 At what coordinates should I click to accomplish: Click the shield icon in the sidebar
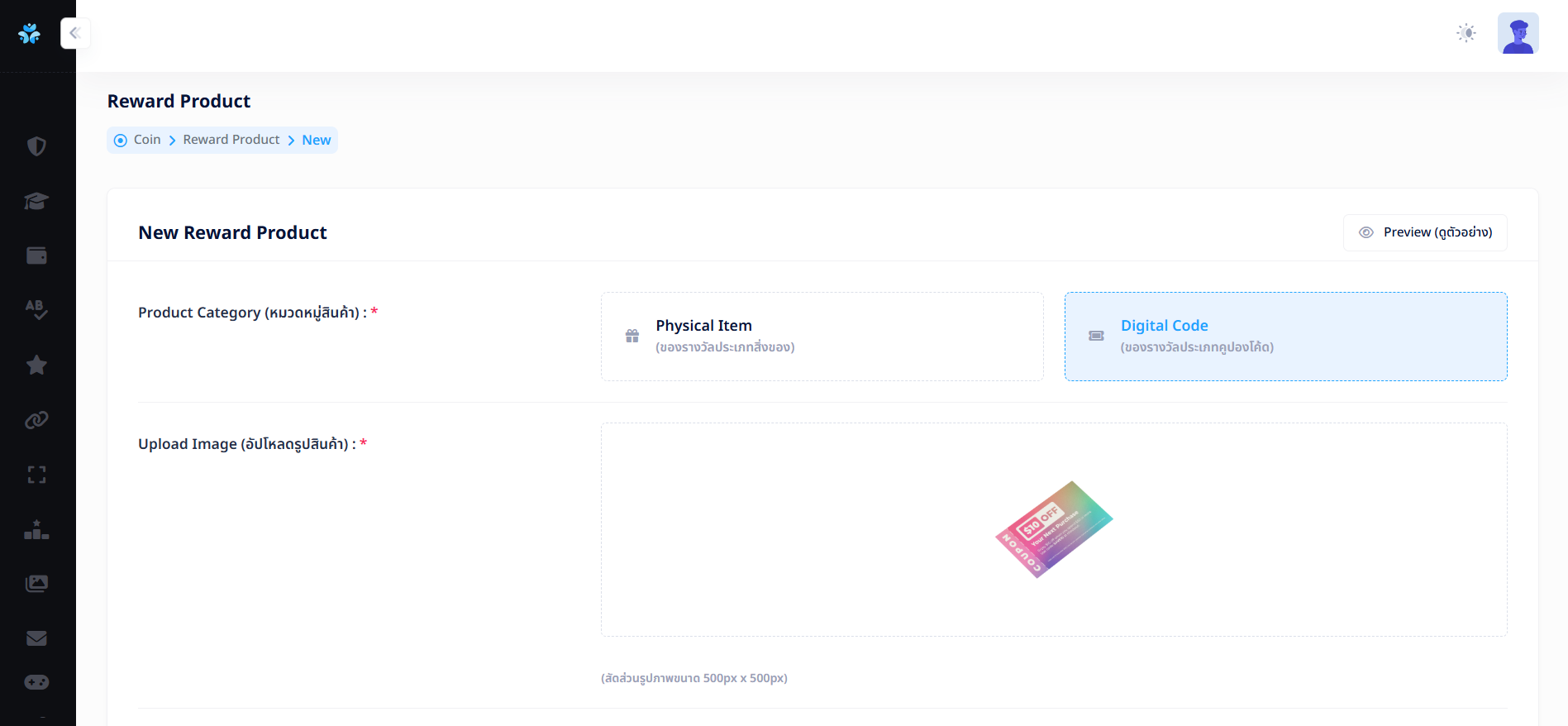point(36,146)
